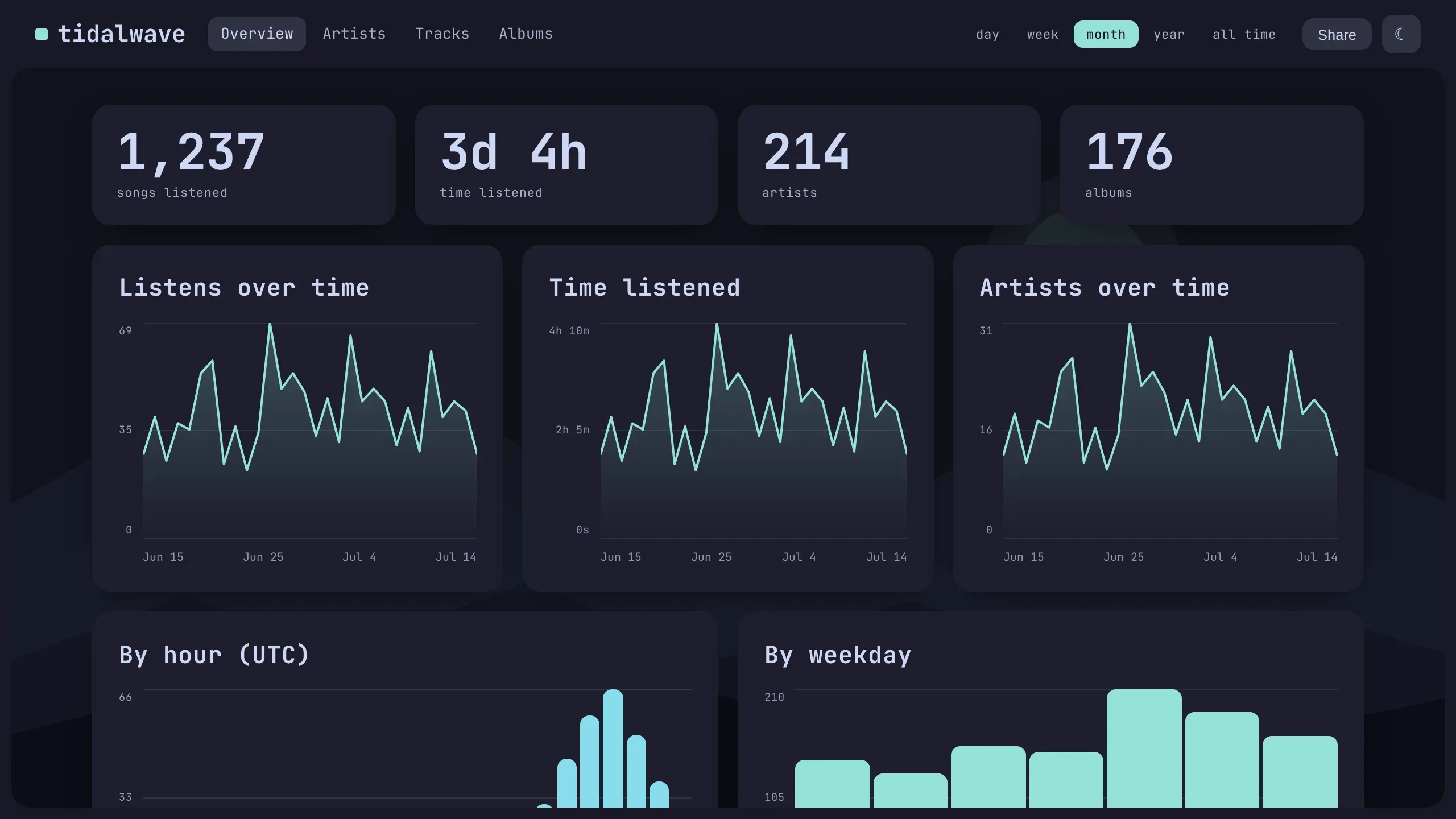Select the month time range

(1106, 34)
